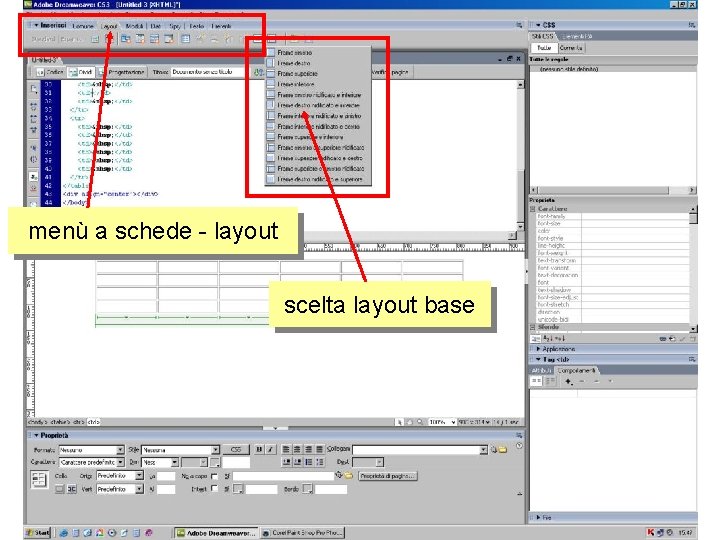Screen dimensions: 720x540
Task: Switch to Dividi split view
Action: 81,72
